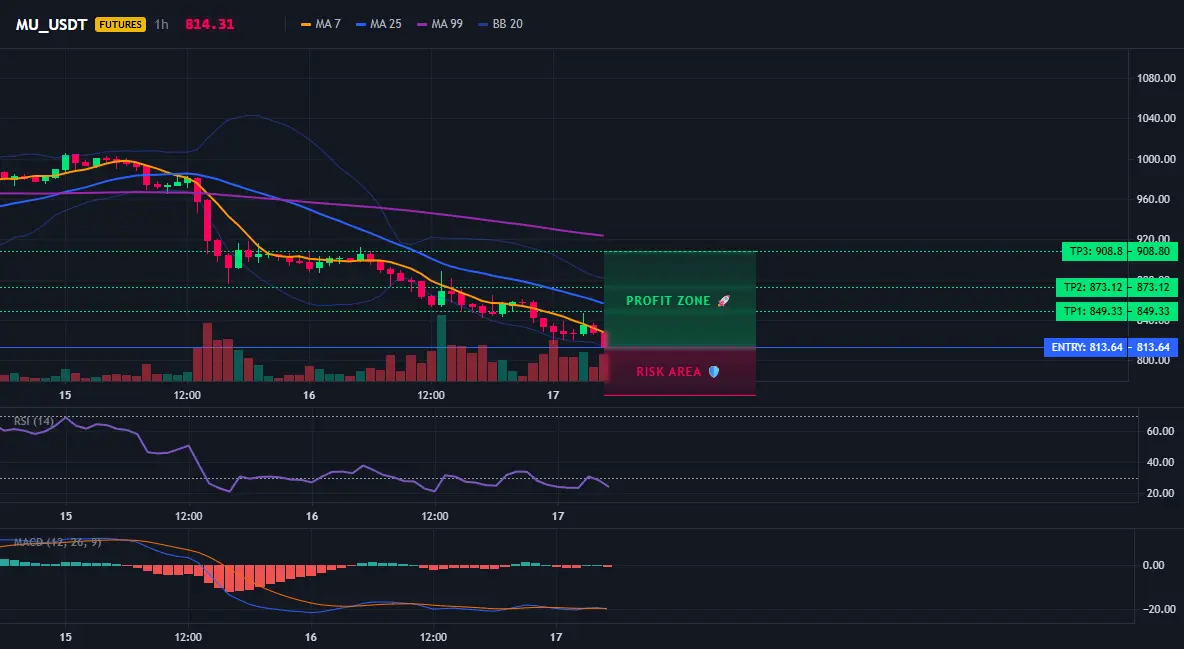The height and width of the screenshot is (649, 1184).
Task: Click the 1000.00 price axis label
Action: click(1156, 159)
